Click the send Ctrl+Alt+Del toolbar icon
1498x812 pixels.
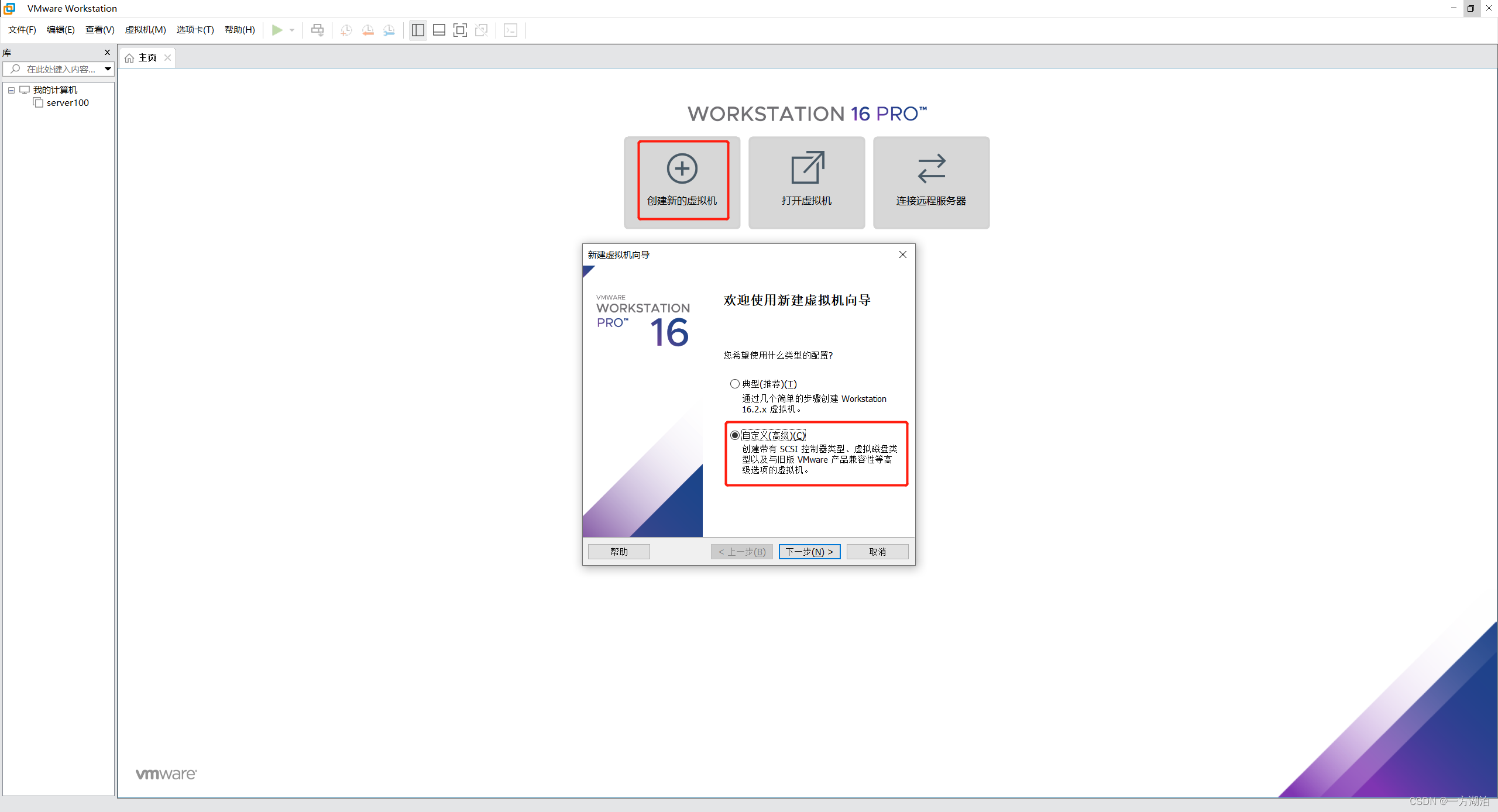coord(317,30)
